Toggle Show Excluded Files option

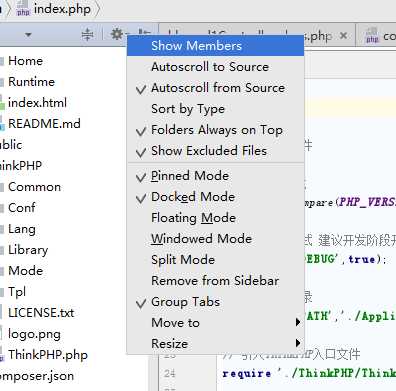pos(215,151)
